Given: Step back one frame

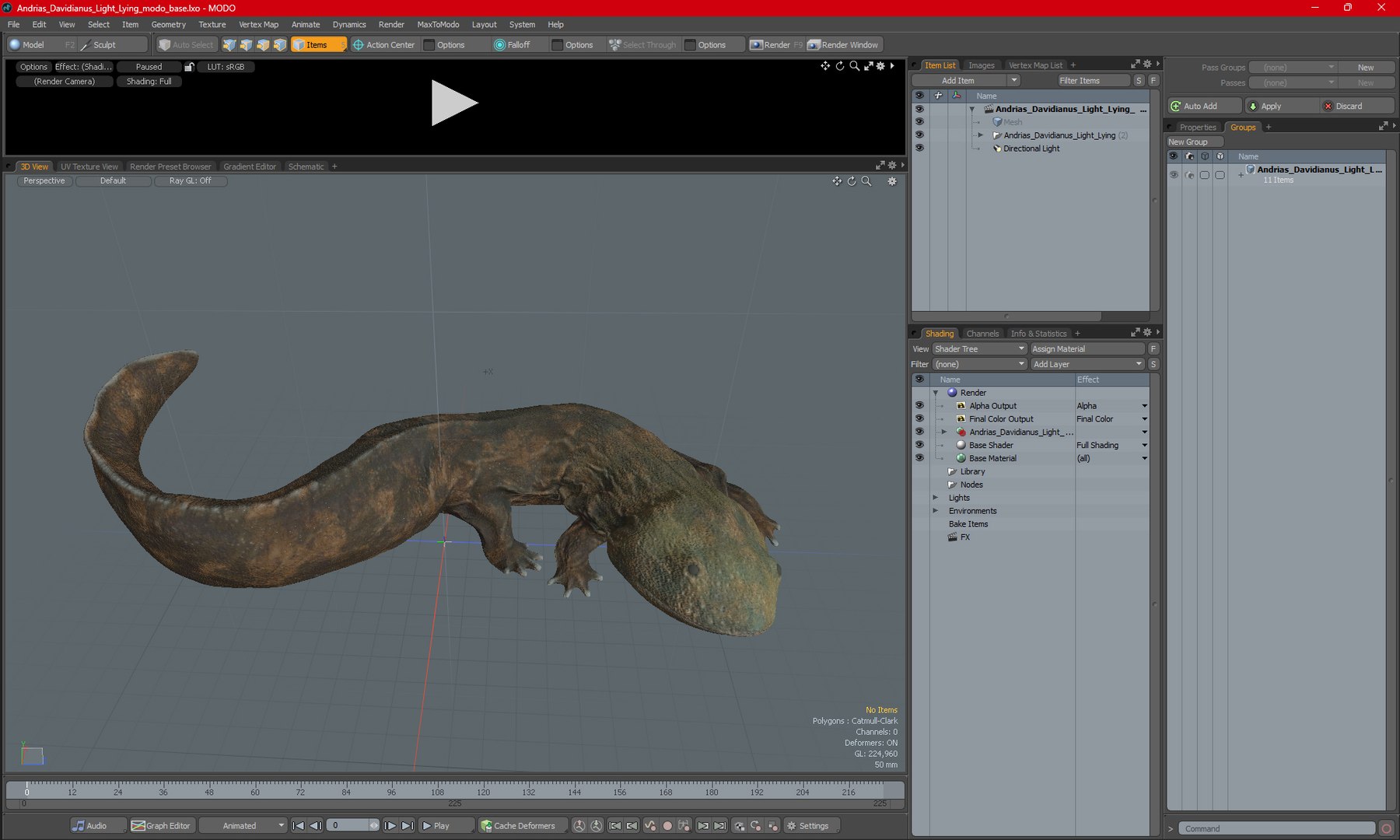Looking at the screenshot, I should (x=315, y=826).
